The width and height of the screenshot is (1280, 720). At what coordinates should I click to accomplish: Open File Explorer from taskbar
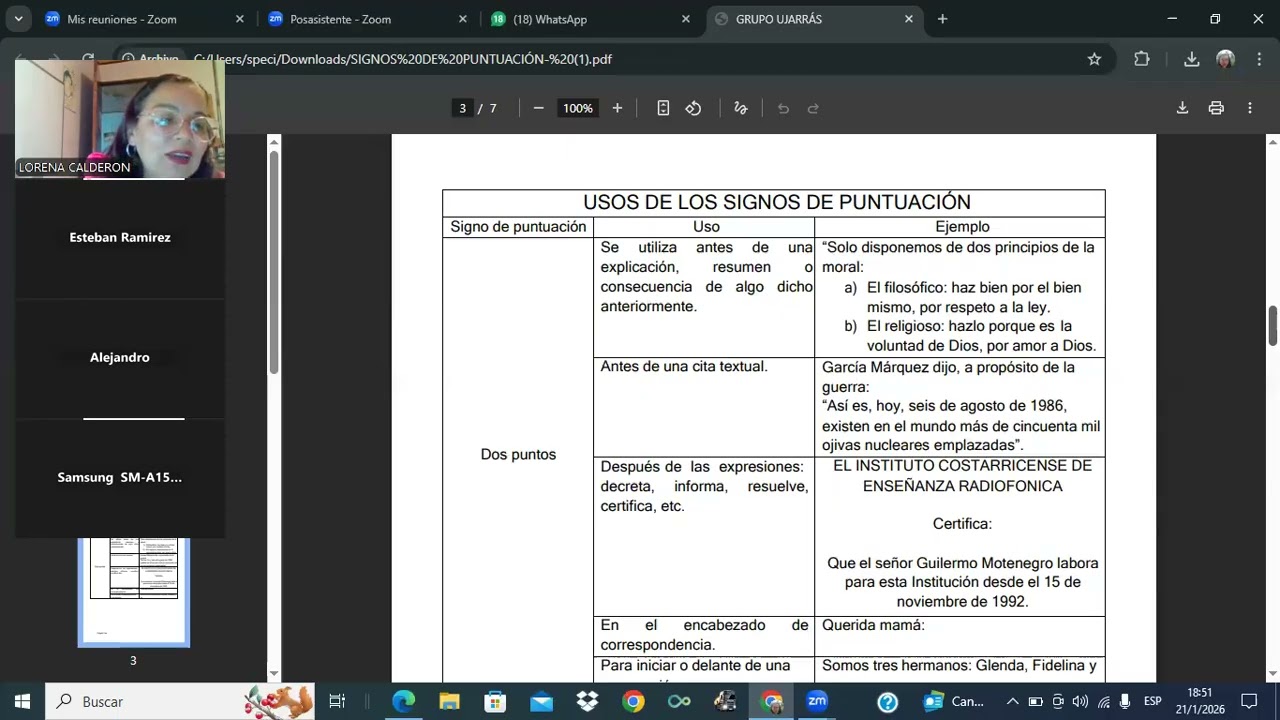[x=449, y=702]
